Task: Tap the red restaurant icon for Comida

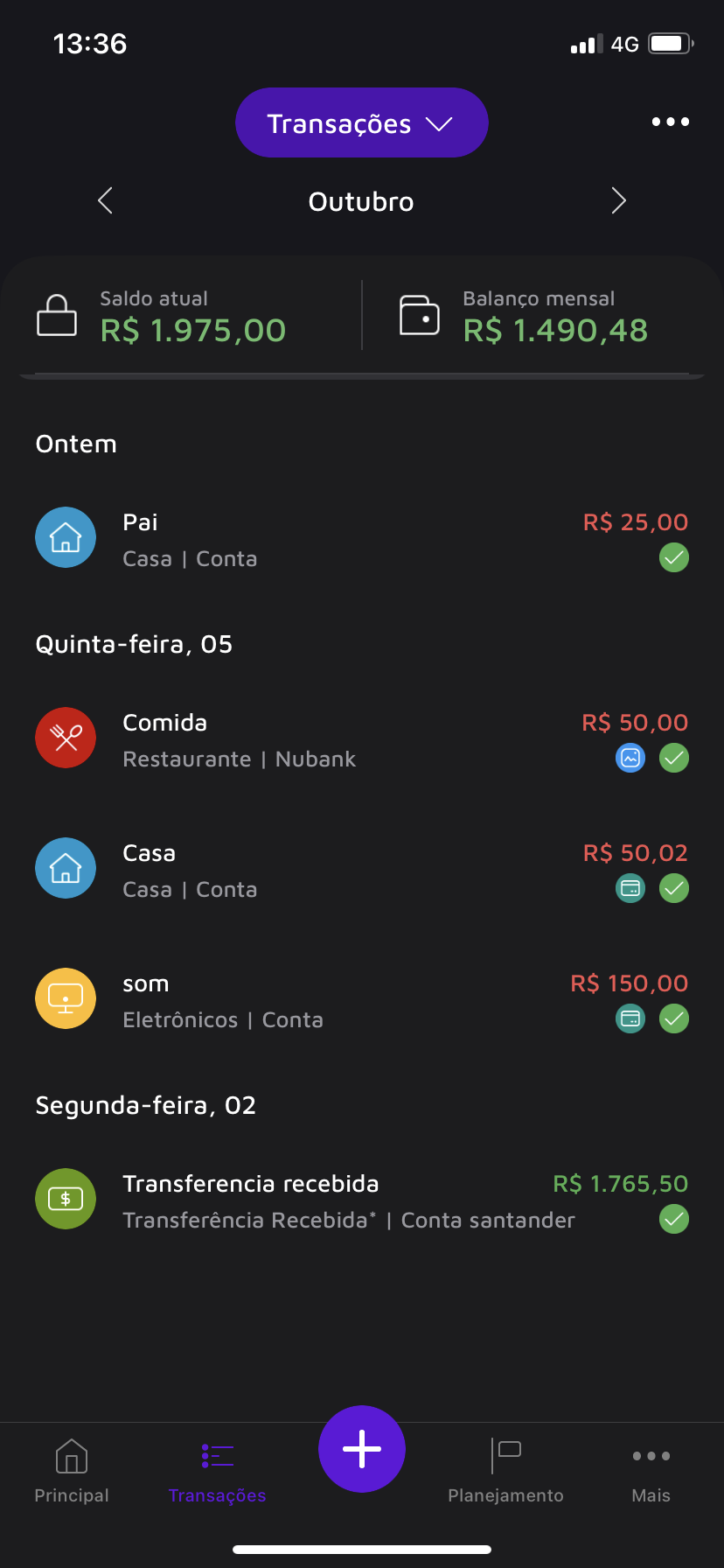Action: pos(66,738)
